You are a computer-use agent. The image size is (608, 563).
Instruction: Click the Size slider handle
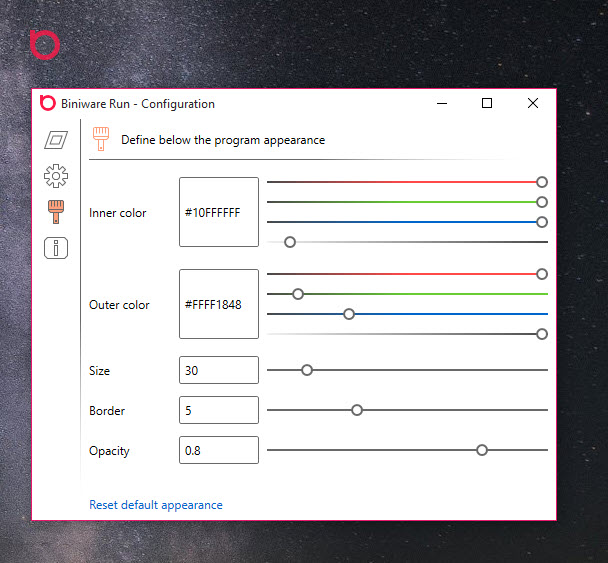point(307,370)
